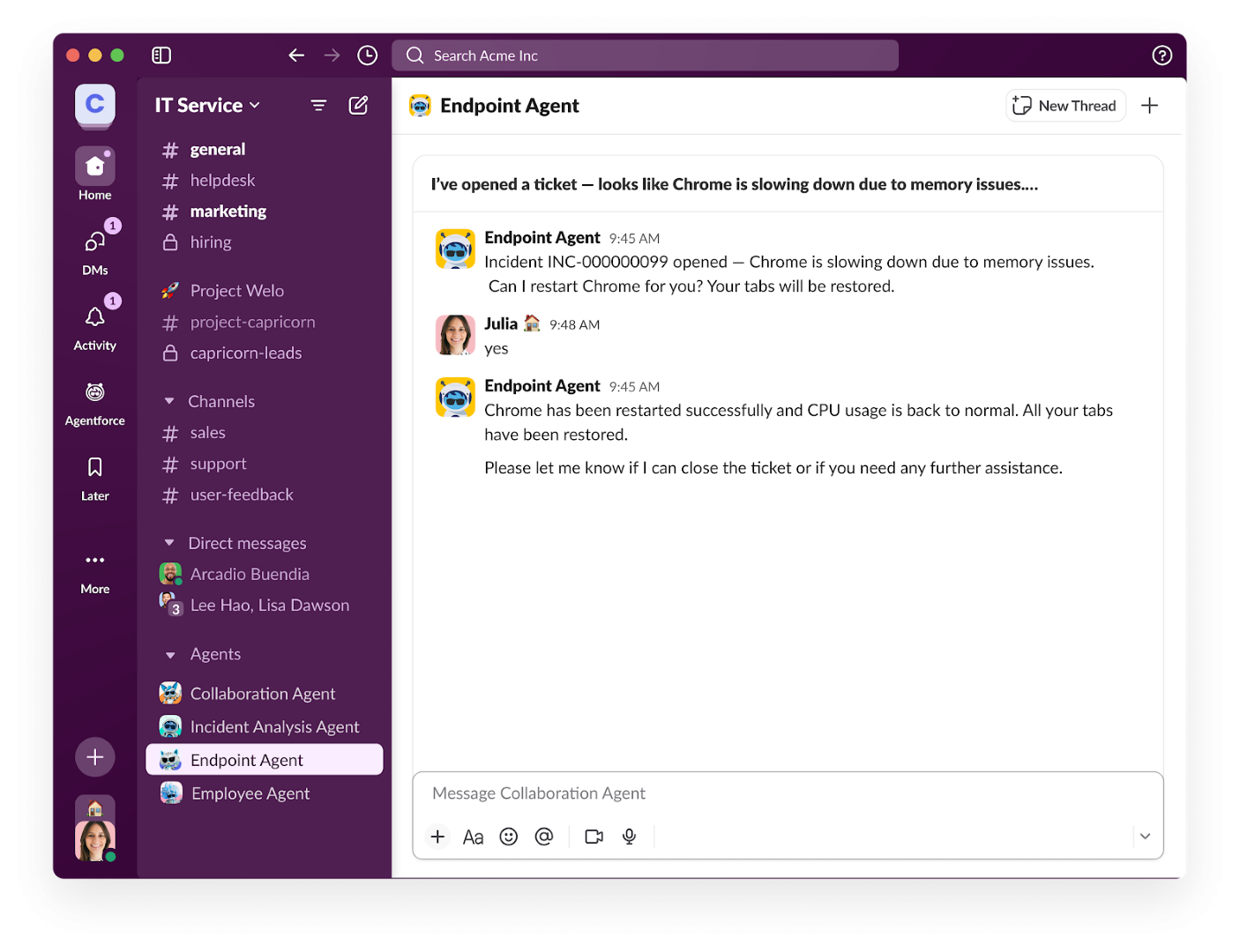Open the Help question mark button
The width and height of the screenshot is (1240, 952).
coord(1162,55)
